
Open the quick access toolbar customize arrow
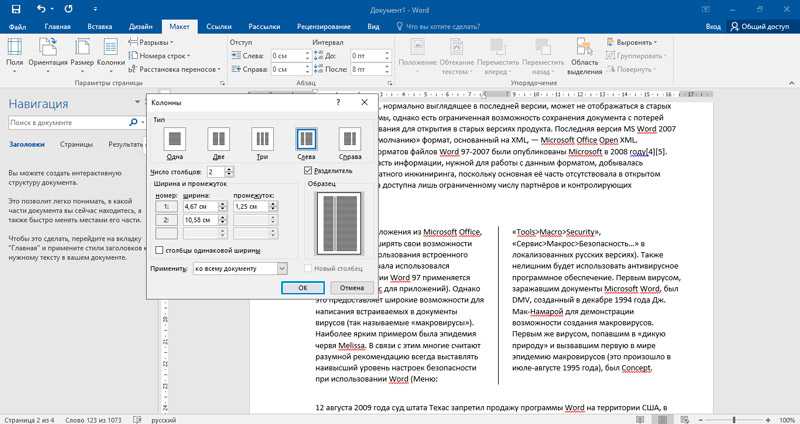(96, 9)
